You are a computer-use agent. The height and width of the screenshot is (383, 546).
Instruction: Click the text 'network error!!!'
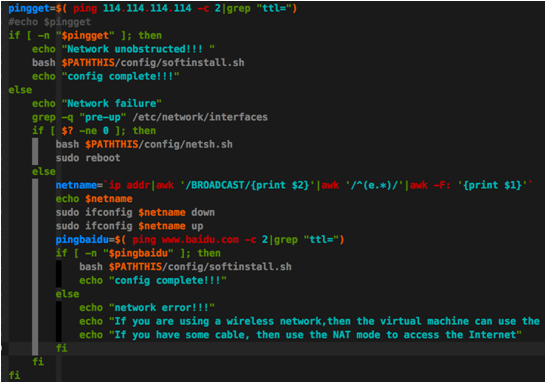[x=162, y=307]
